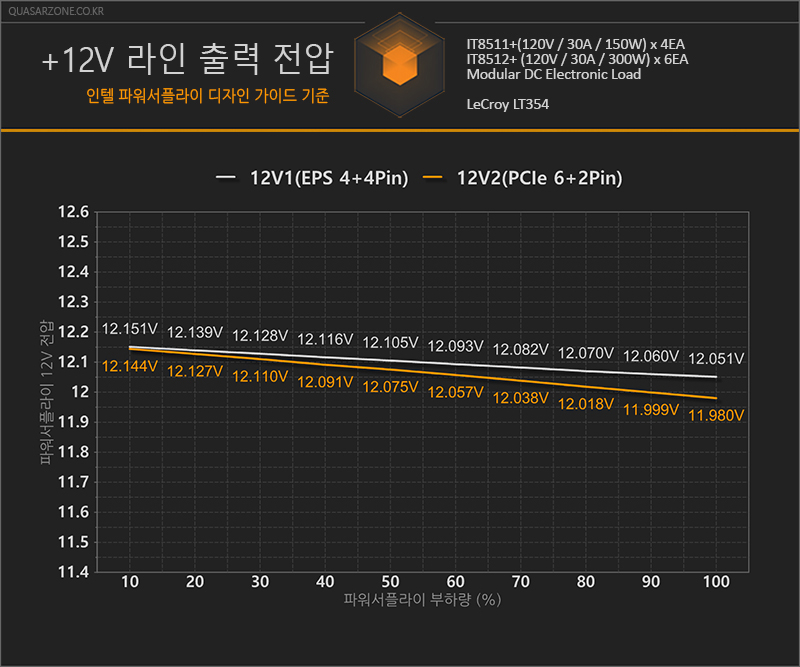
Task: Click the 11.8 y-axis tick label
Action: tap(73, 452)
